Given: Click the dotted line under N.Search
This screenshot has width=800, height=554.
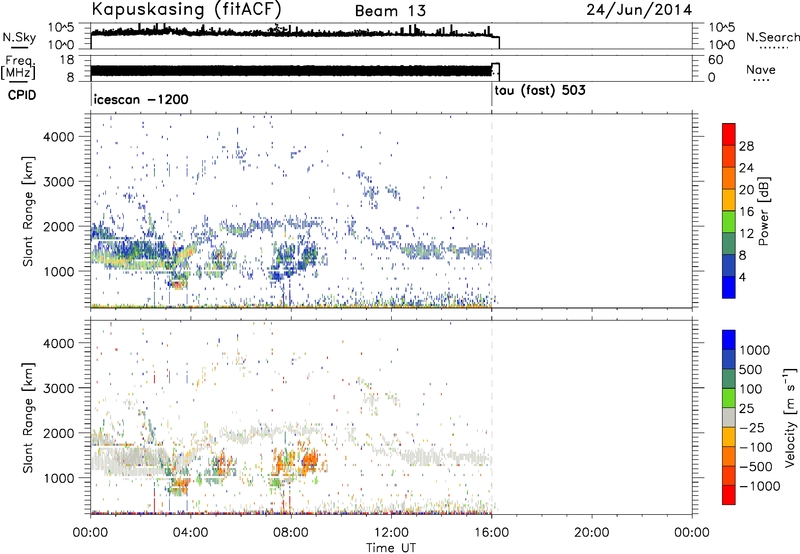Looking at the screenshot, I should point(774,48).
